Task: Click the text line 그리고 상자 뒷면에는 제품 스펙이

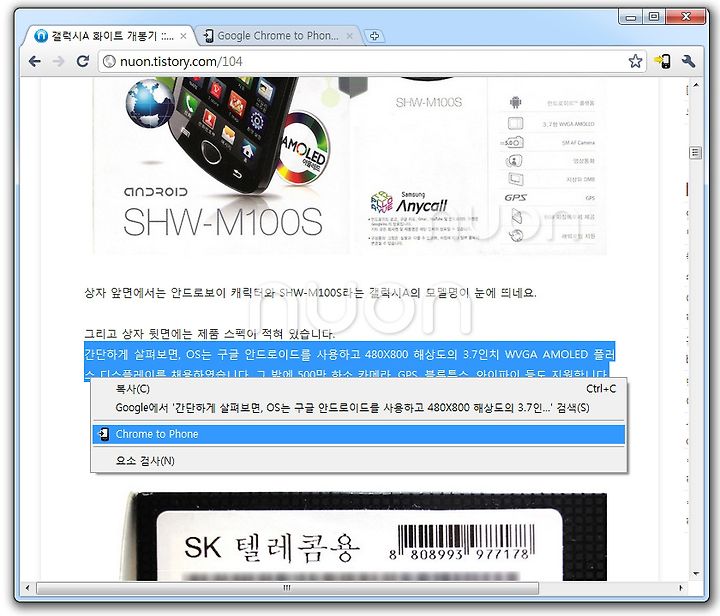Action: click(209, 334)
